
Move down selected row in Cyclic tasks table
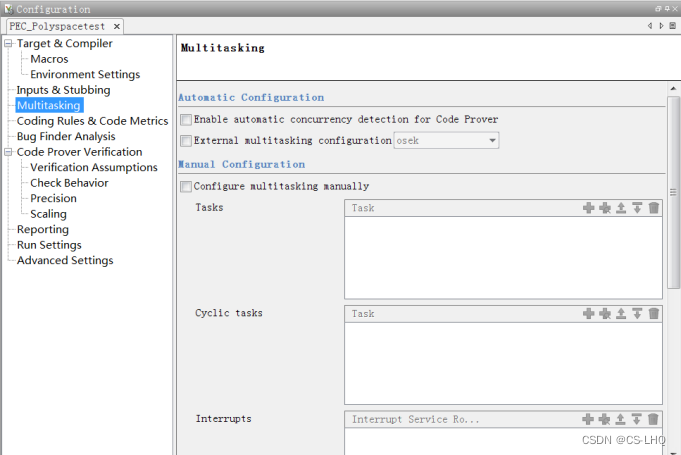(x=637, y=313)
